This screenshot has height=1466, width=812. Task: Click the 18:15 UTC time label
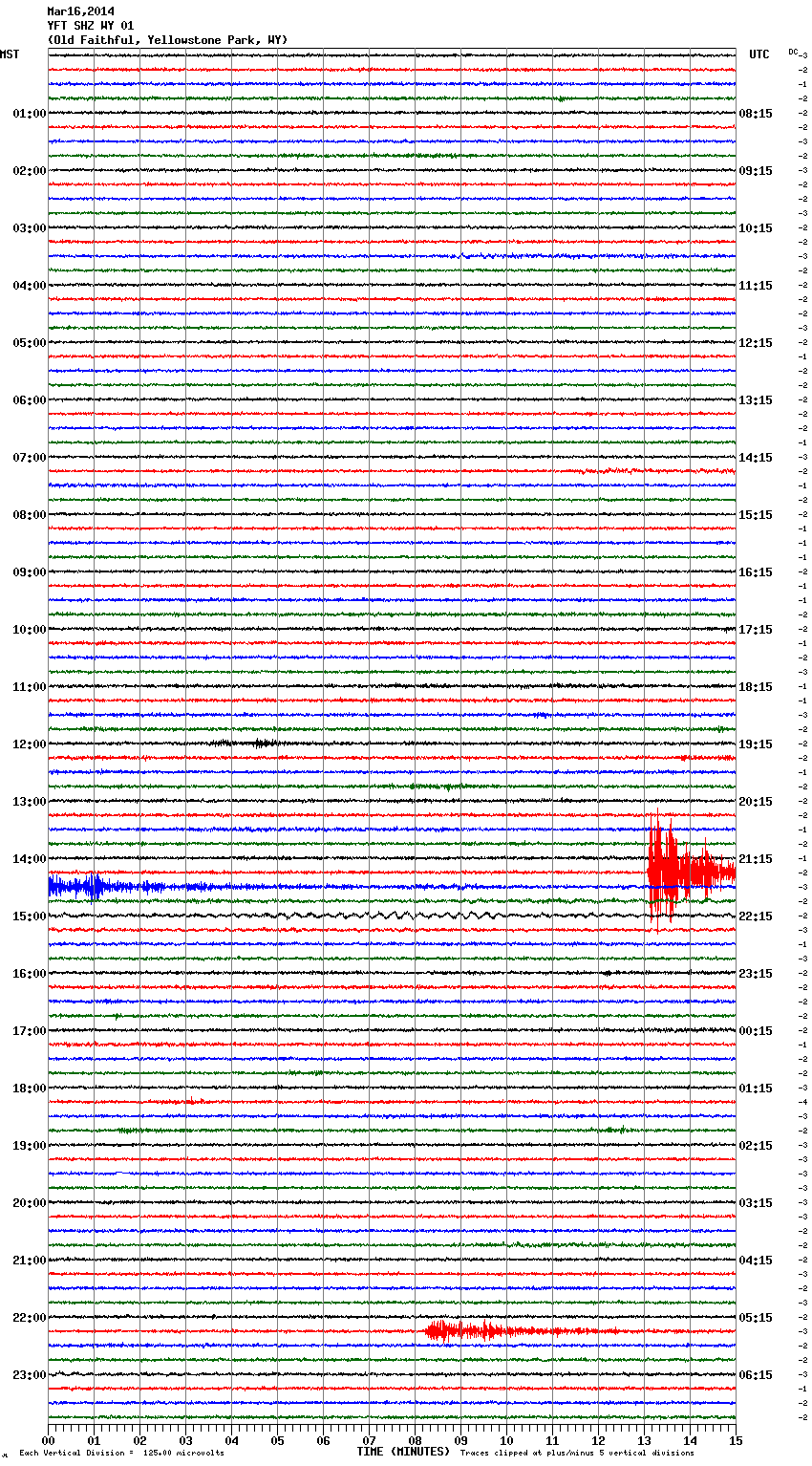[x=756, y=687]
